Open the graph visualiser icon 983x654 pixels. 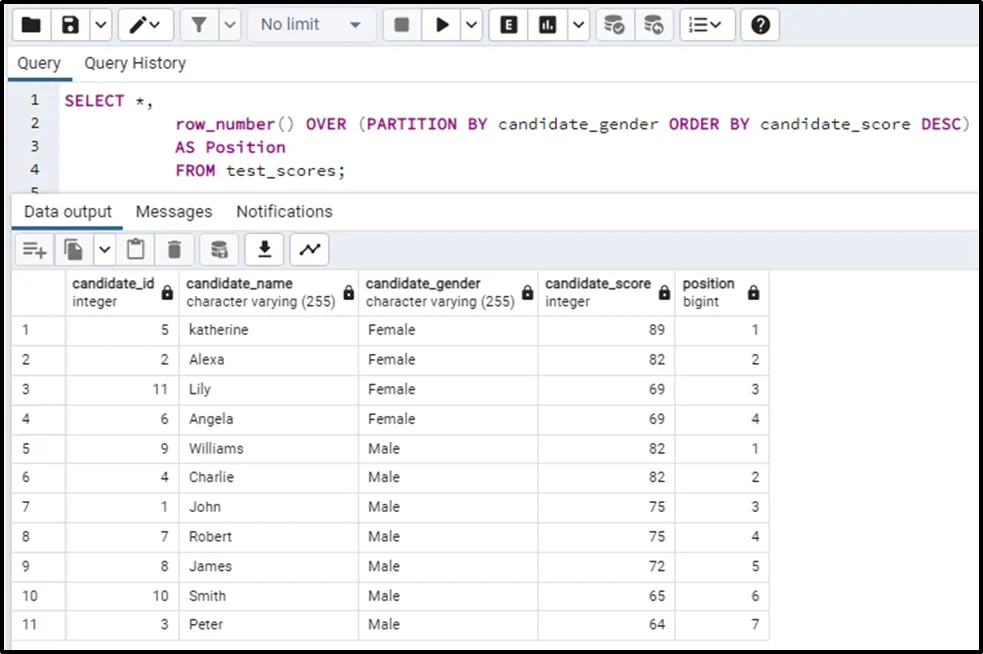(x=310, y=249)
